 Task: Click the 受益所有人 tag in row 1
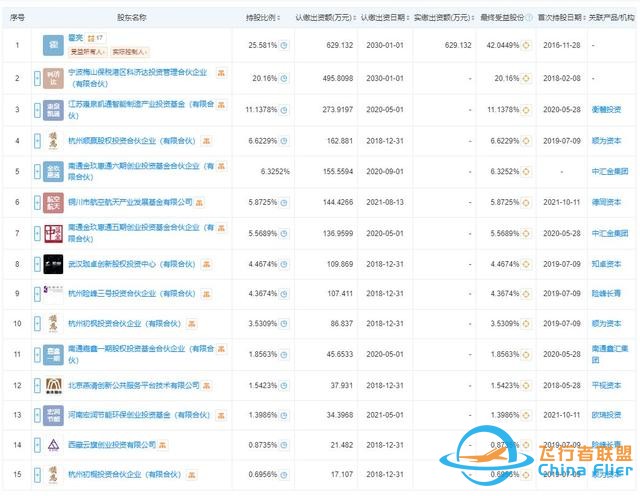tap(88, 52)
